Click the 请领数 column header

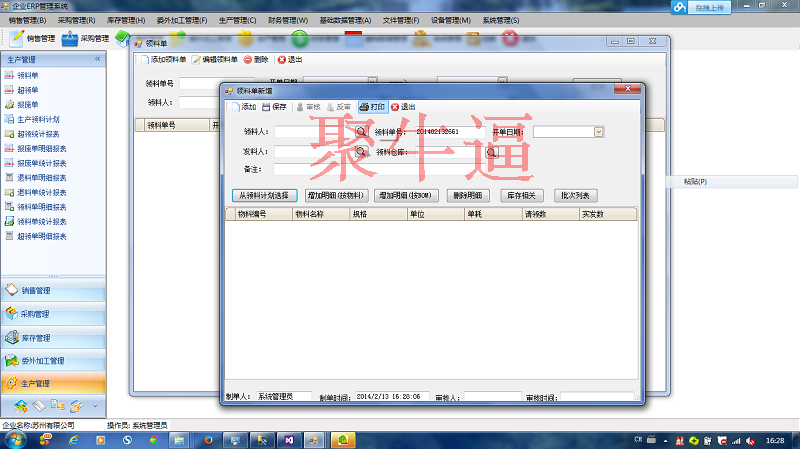[x=551, y=214]
